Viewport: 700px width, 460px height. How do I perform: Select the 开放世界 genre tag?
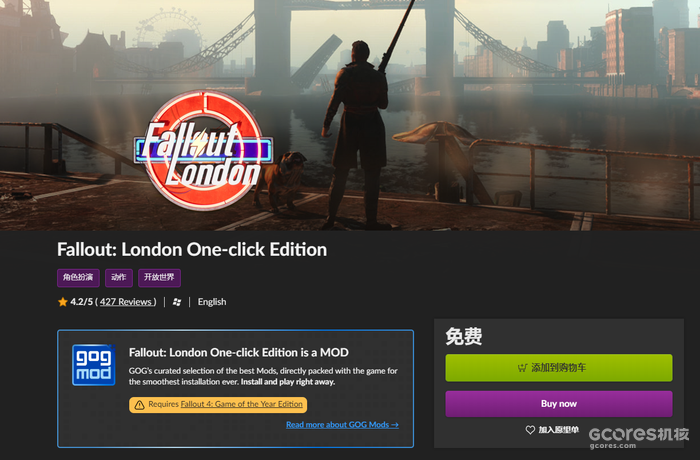(159, 278)
